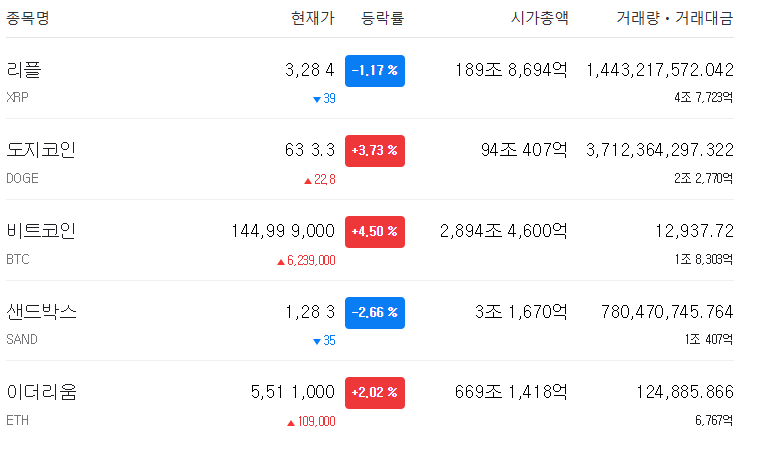The height and width of the screenshot is (450, 761).
Task: Open the 리플 coin name link
Action: (x=24, y=70)
